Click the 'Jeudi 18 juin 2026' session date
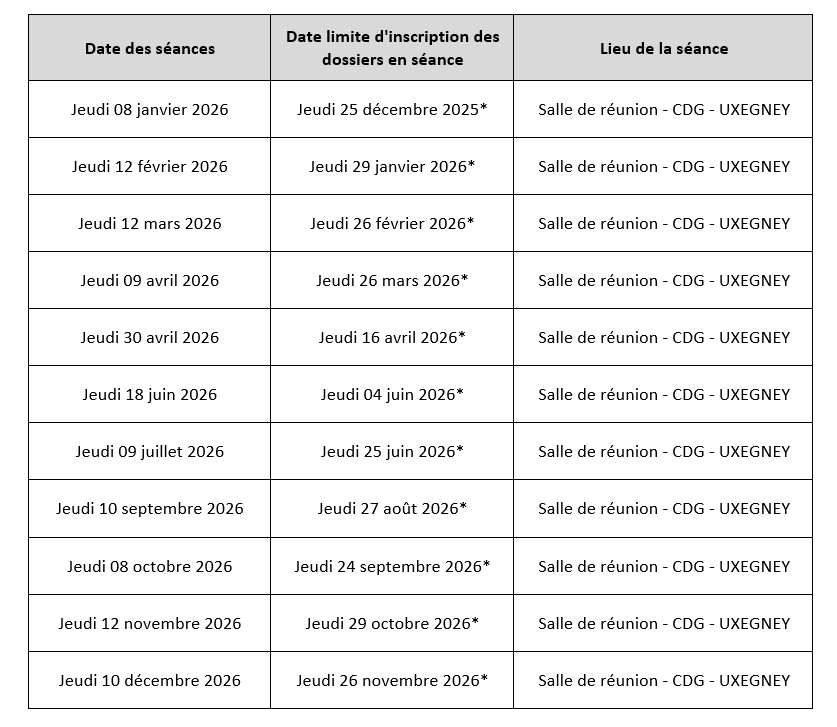 [149, 394]
